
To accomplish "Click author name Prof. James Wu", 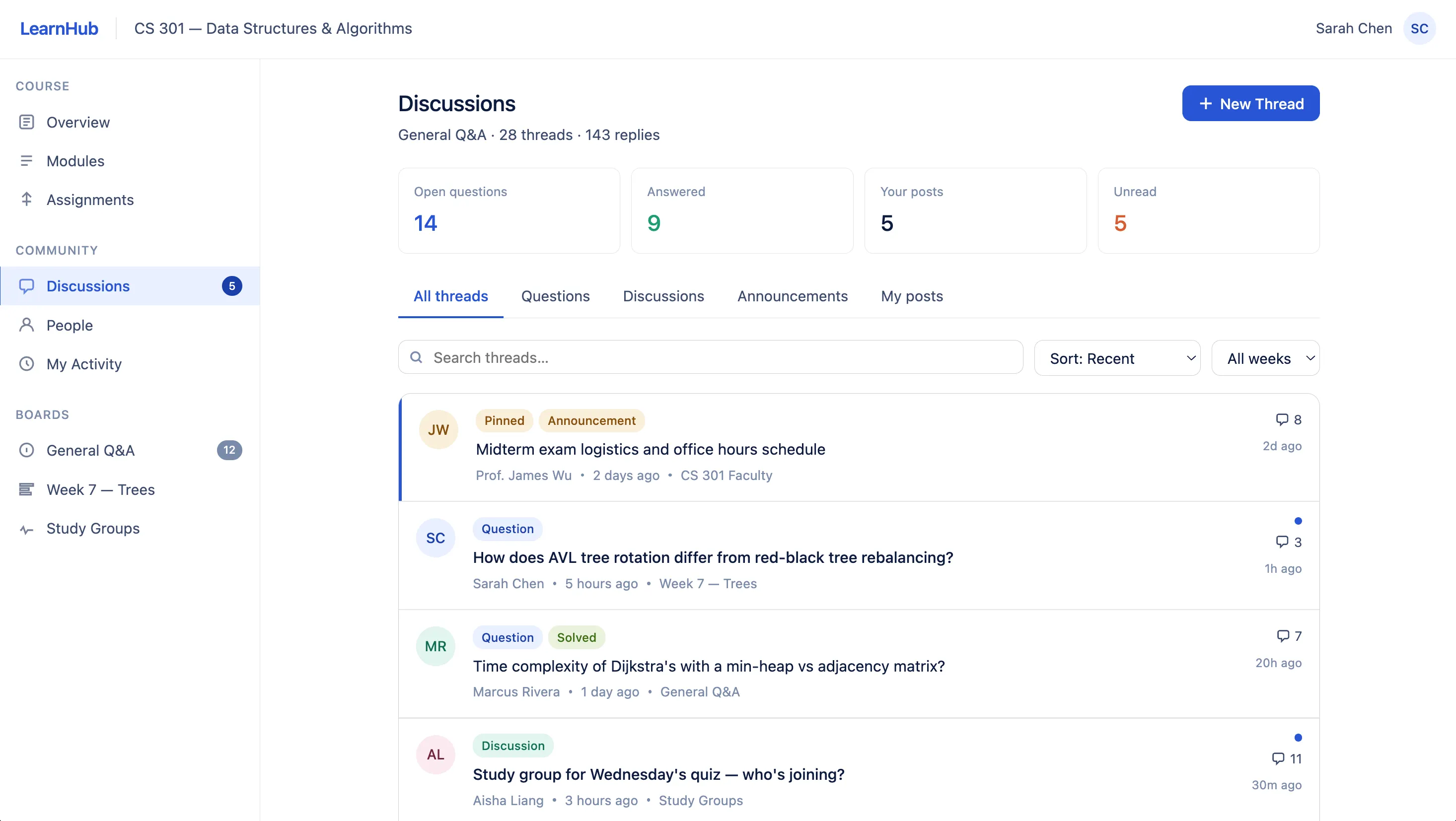I will (x=523, y=475).
